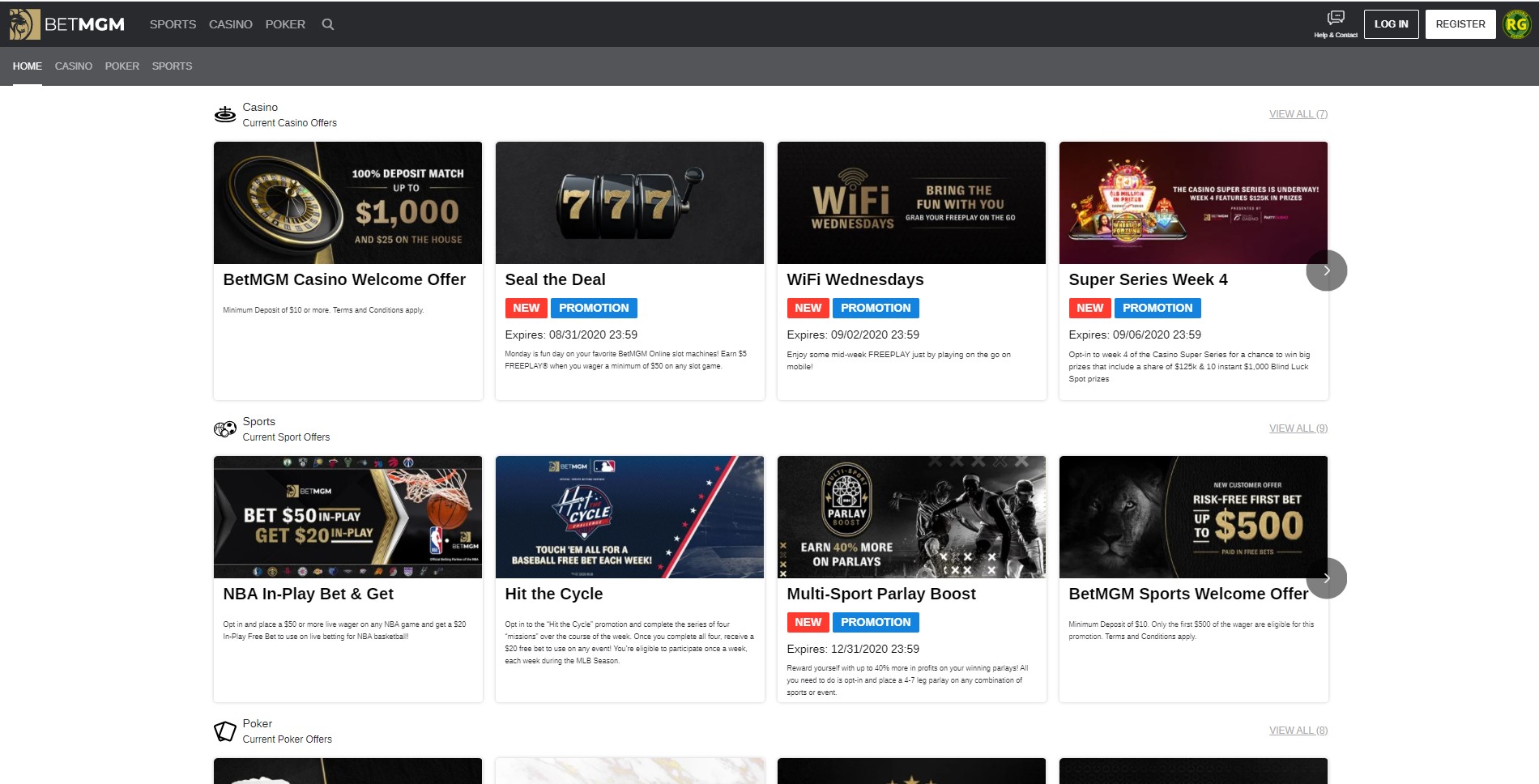Click the RG responsible gaming badge
Image resolution: width=1539 pixels, height=784 pixels.
tap(1516, 24)
